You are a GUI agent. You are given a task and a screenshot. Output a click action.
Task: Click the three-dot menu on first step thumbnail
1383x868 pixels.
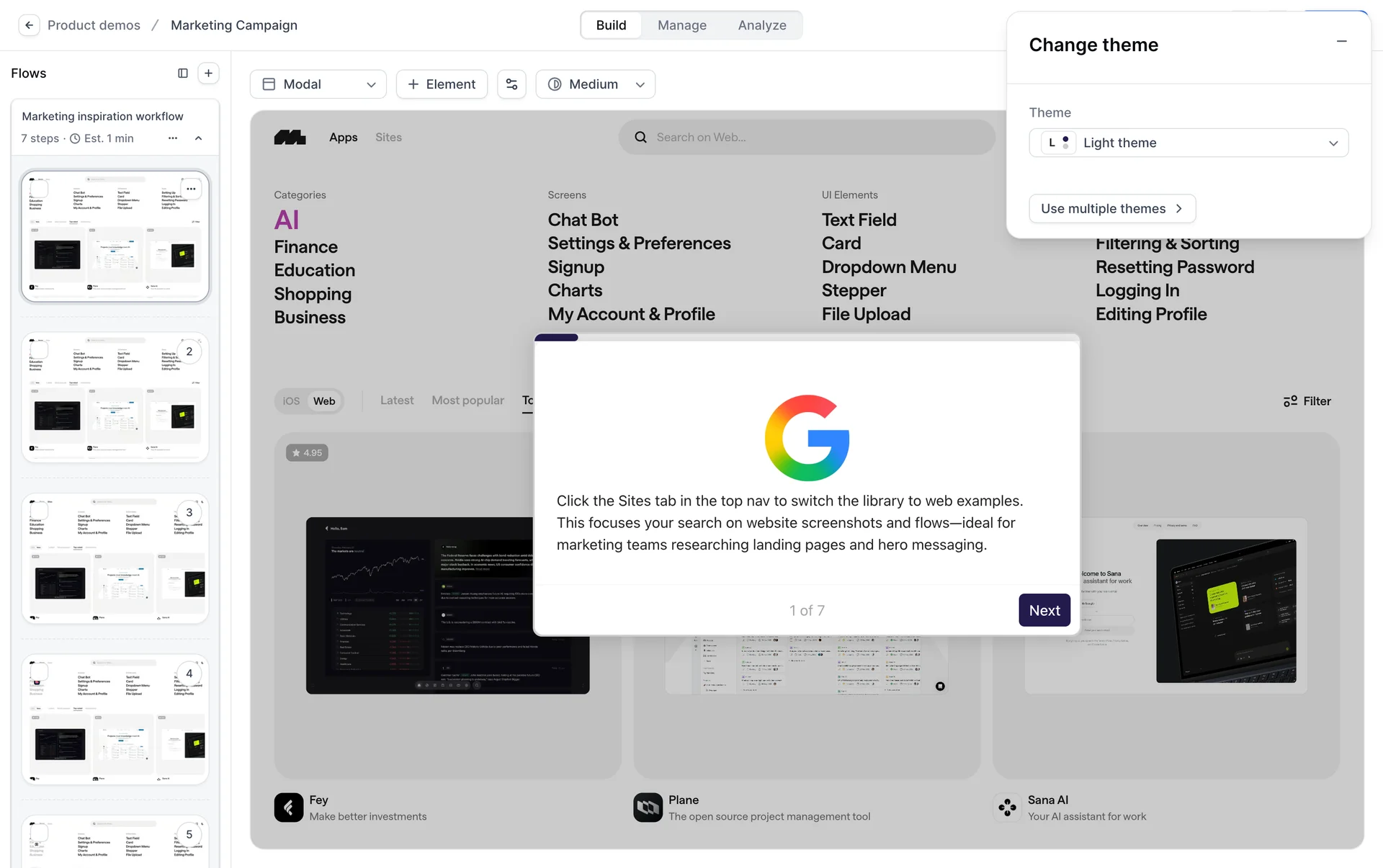(191, 189)
